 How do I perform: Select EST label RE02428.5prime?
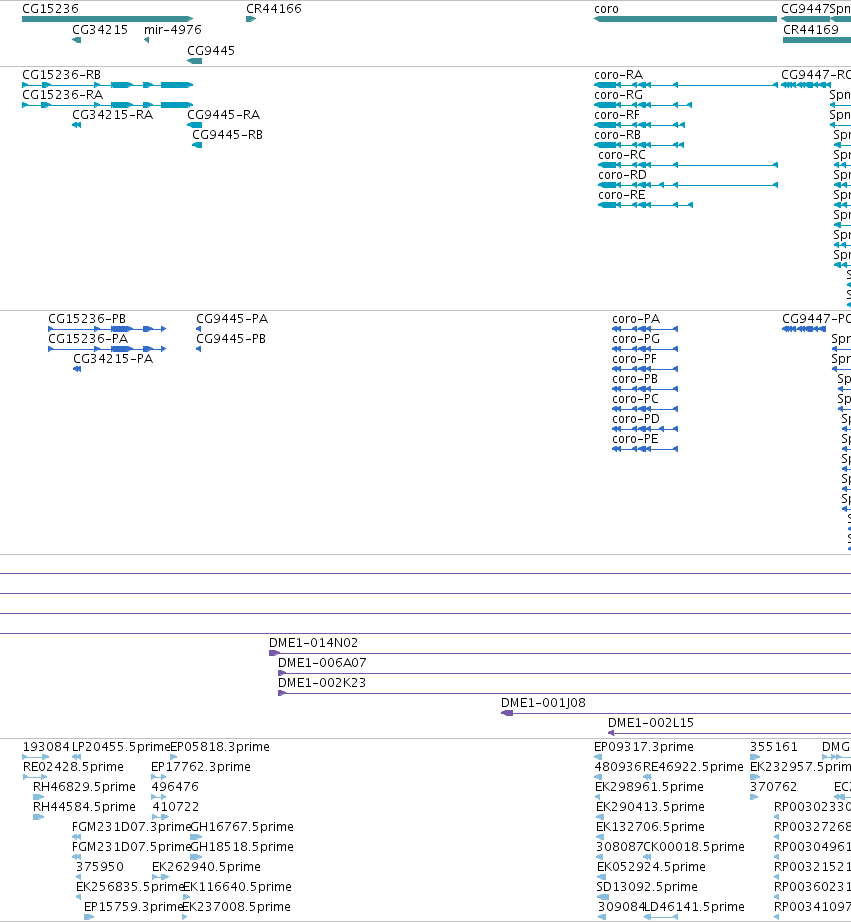point(73,767)
